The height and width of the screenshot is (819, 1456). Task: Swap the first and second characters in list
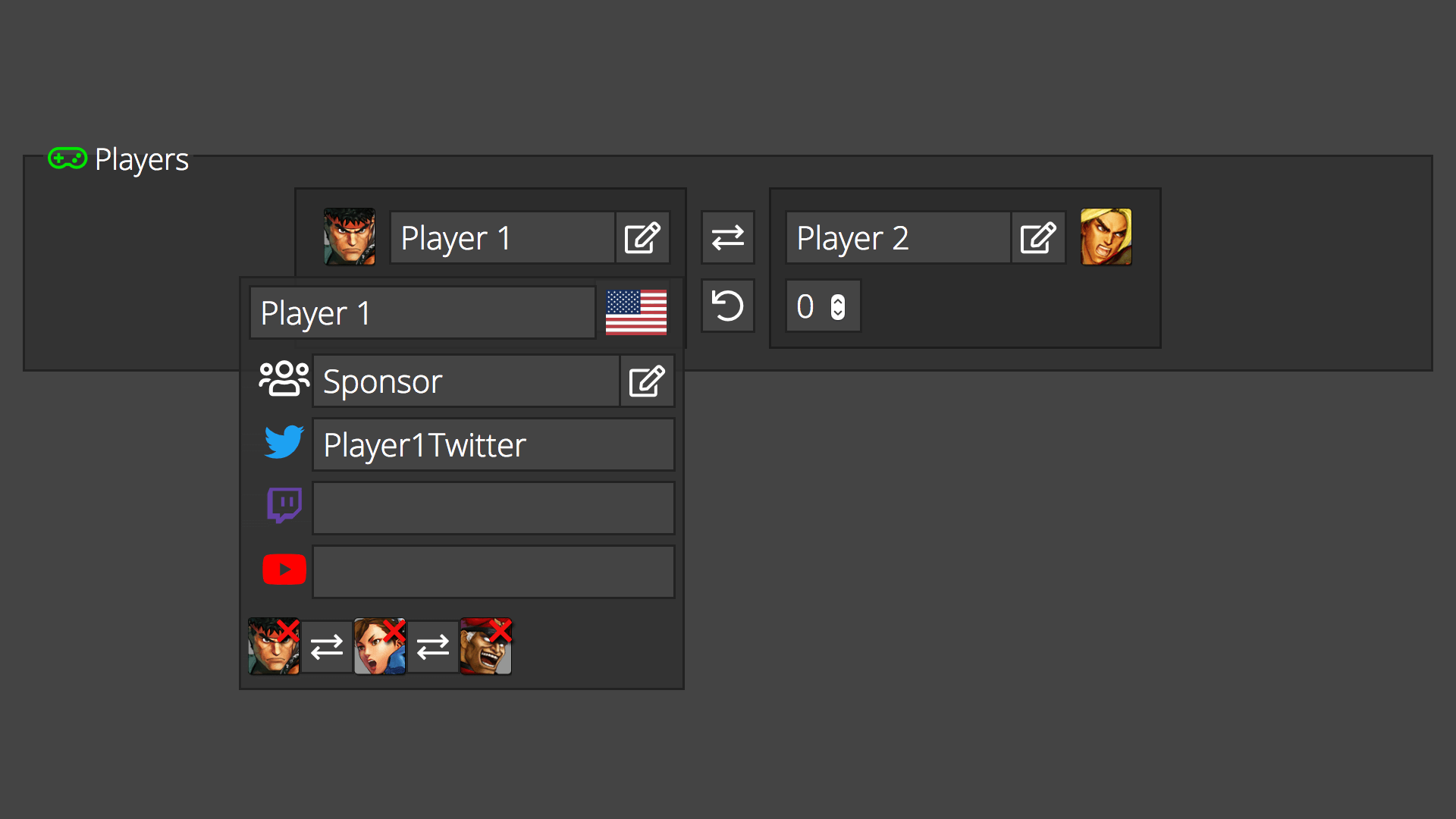(x=327, y=647)
